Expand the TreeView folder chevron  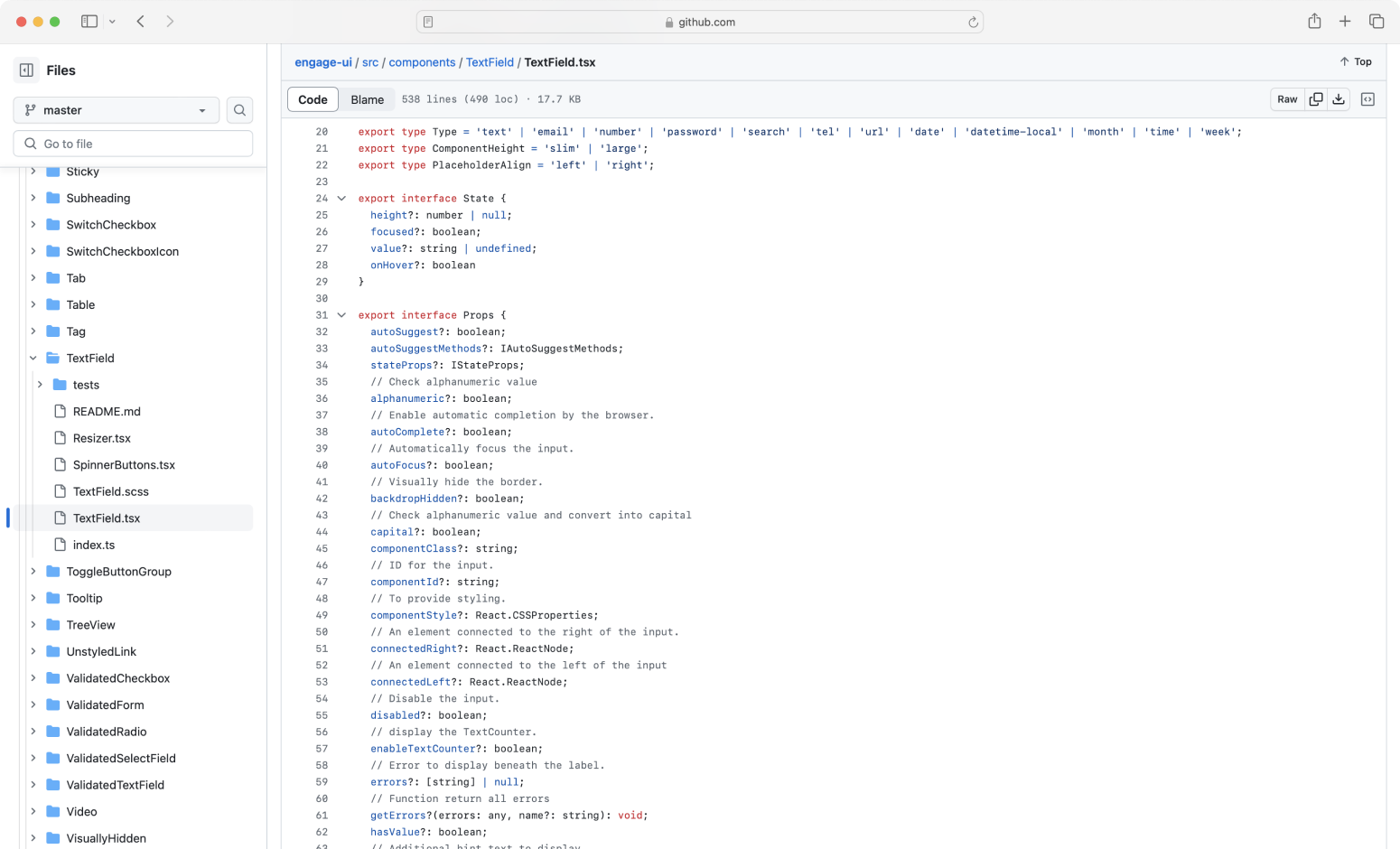(33, 625)
